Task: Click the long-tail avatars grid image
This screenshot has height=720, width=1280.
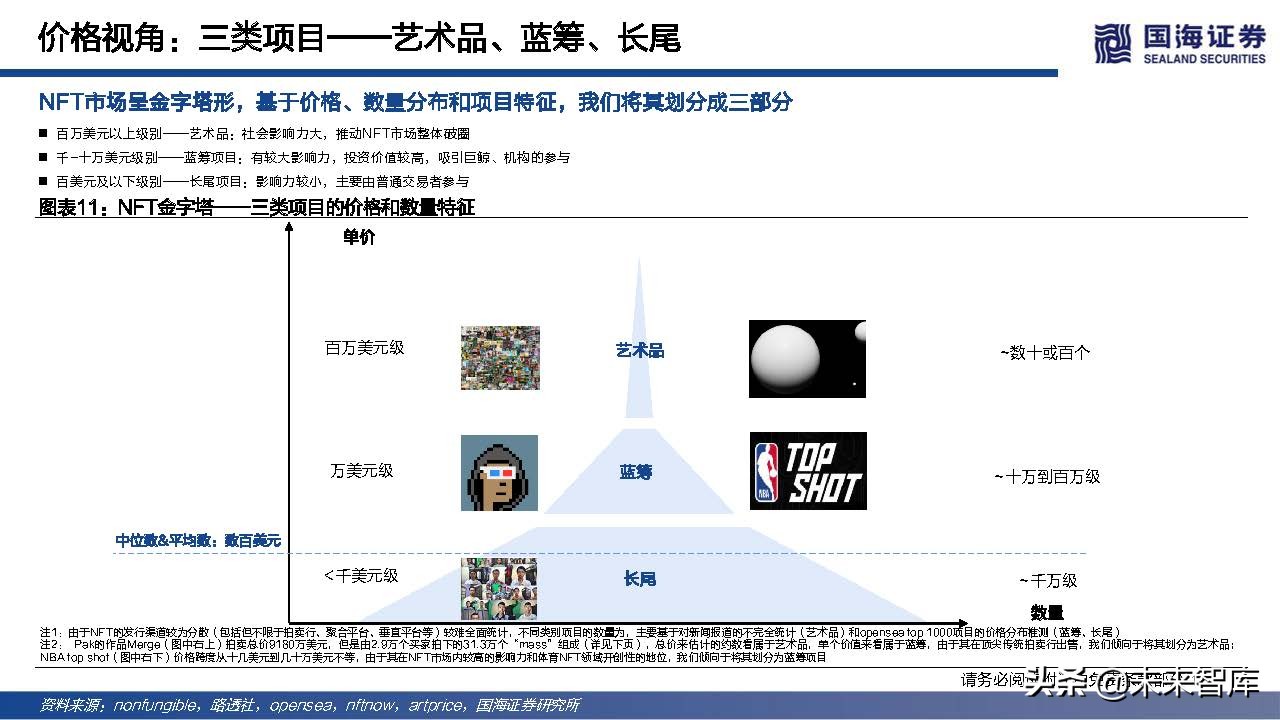Action: [x=499, y=587]
